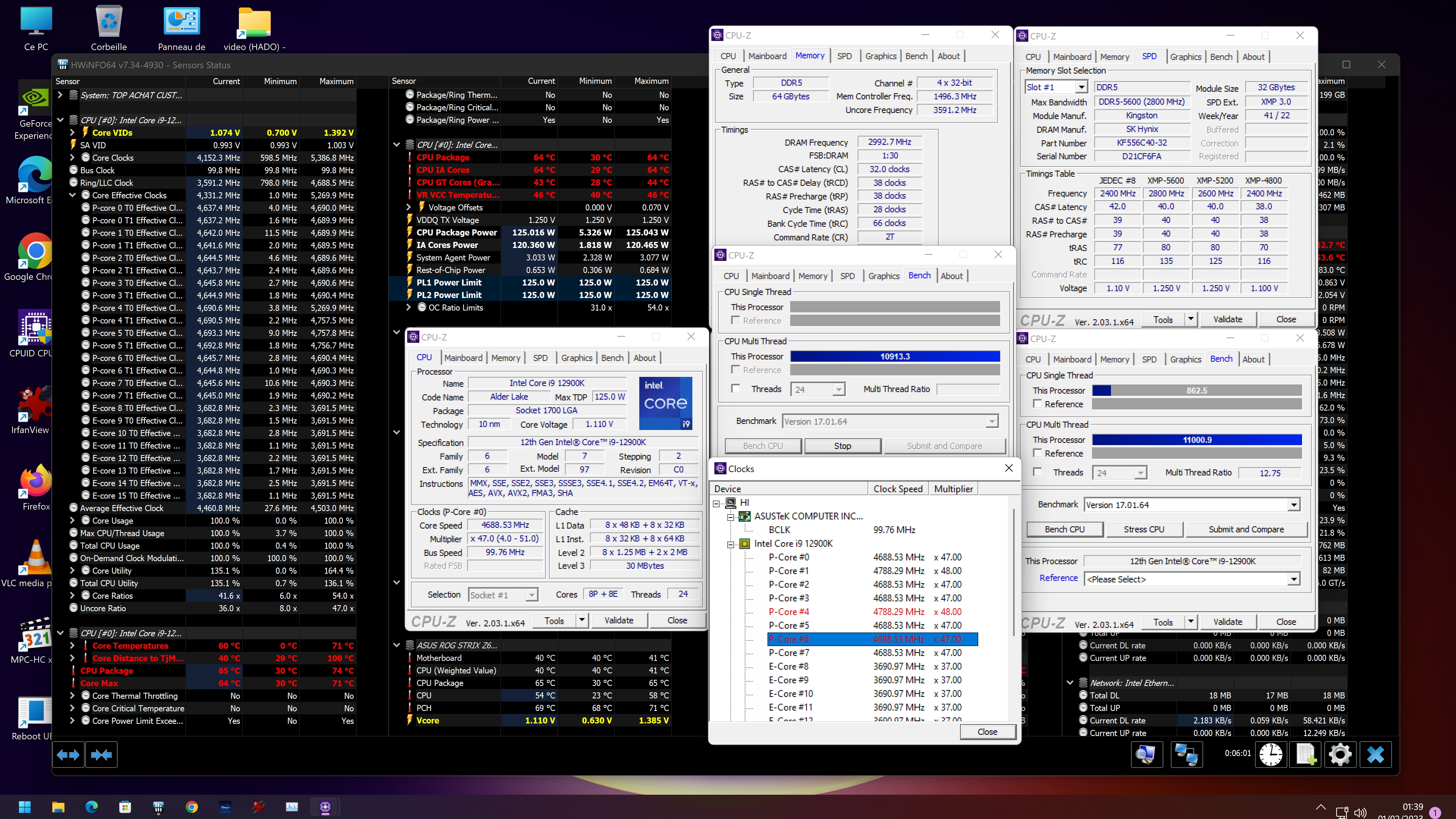
Task: Open the Windows Start menu
Action: point(25,806)
